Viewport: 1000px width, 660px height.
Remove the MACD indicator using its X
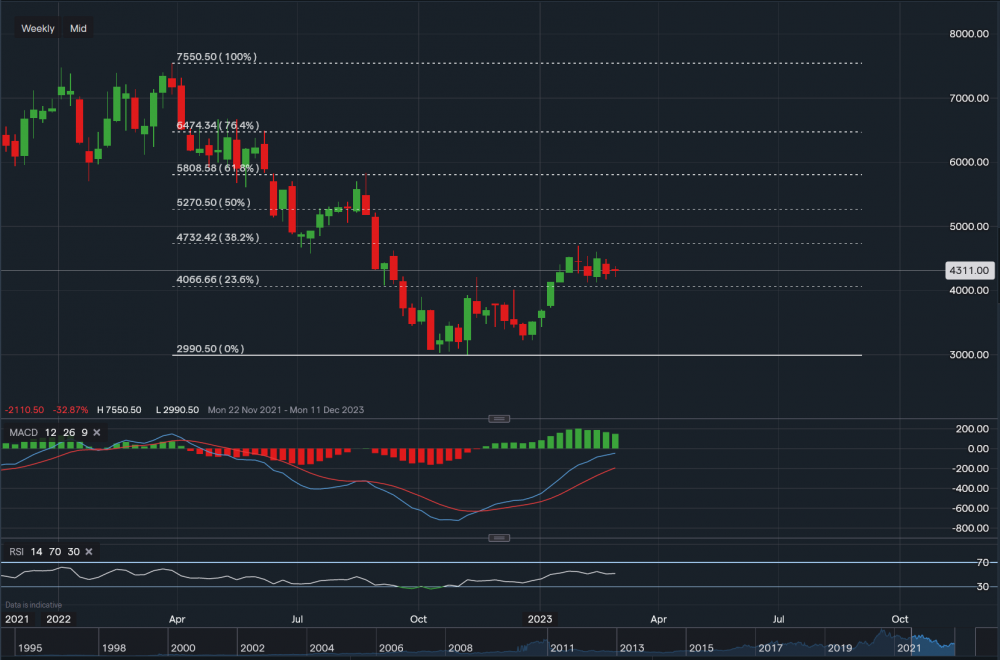click(x=99, y=432)
